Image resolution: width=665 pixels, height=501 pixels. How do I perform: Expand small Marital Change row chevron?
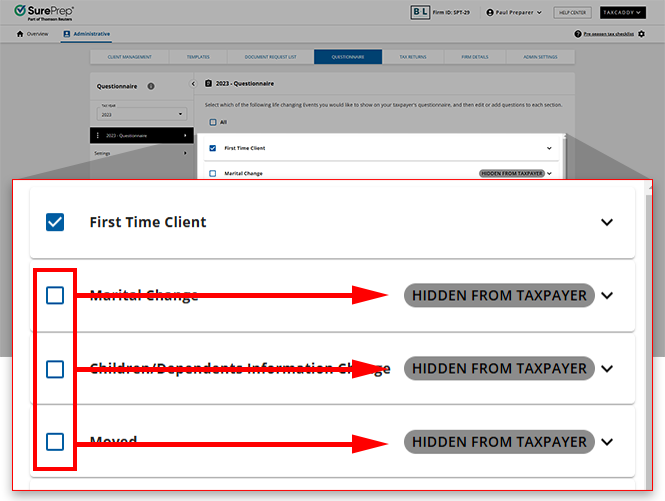coord(549,173)
